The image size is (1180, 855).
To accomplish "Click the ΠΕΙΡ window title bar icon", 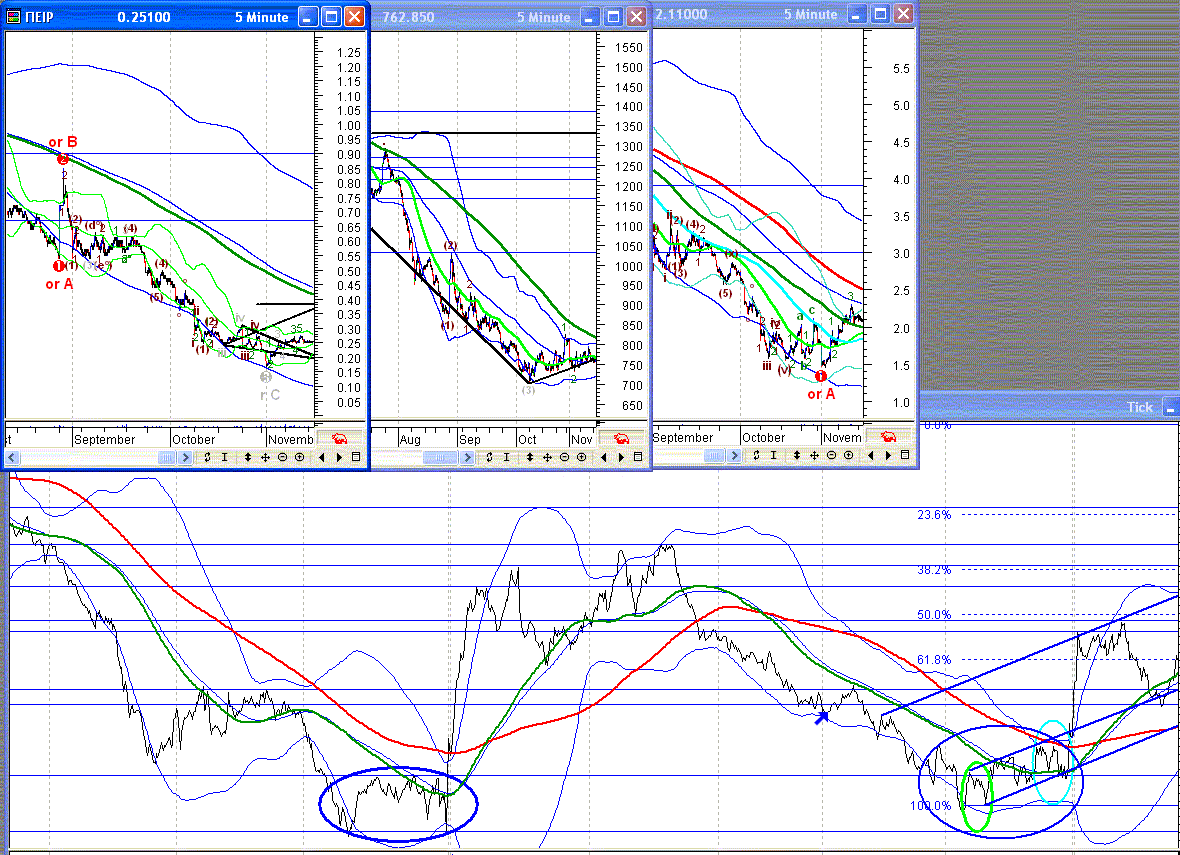I will tap(14, 17).
